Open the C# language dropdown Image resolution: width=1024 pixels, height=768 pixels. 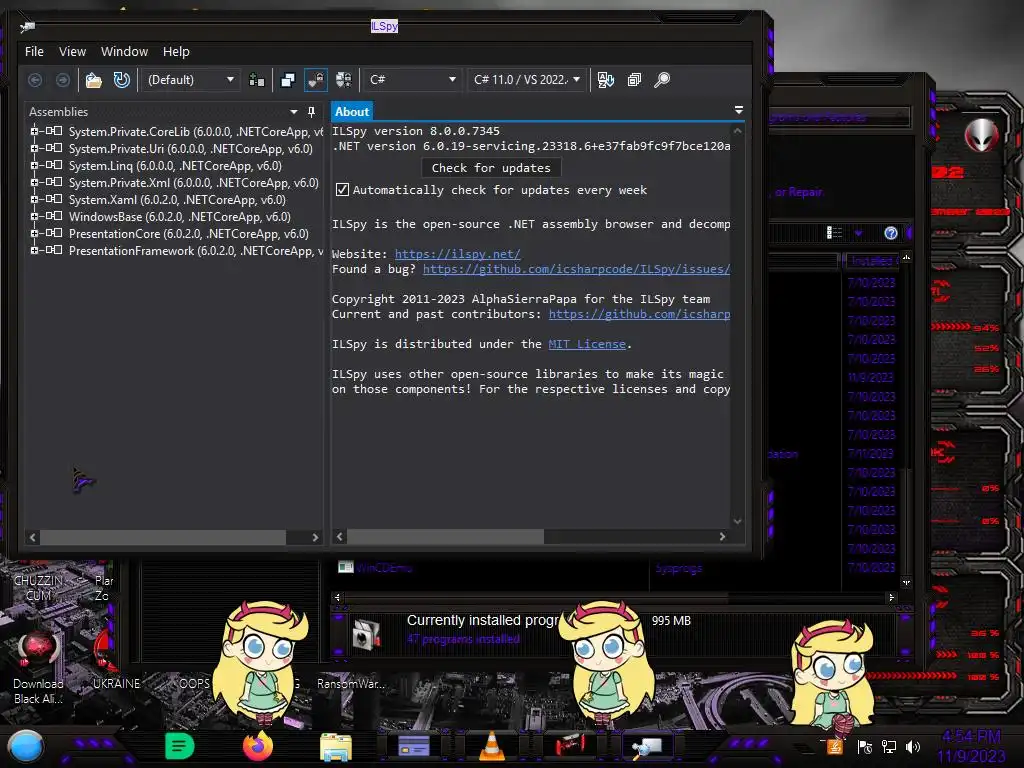pos(412,80)
